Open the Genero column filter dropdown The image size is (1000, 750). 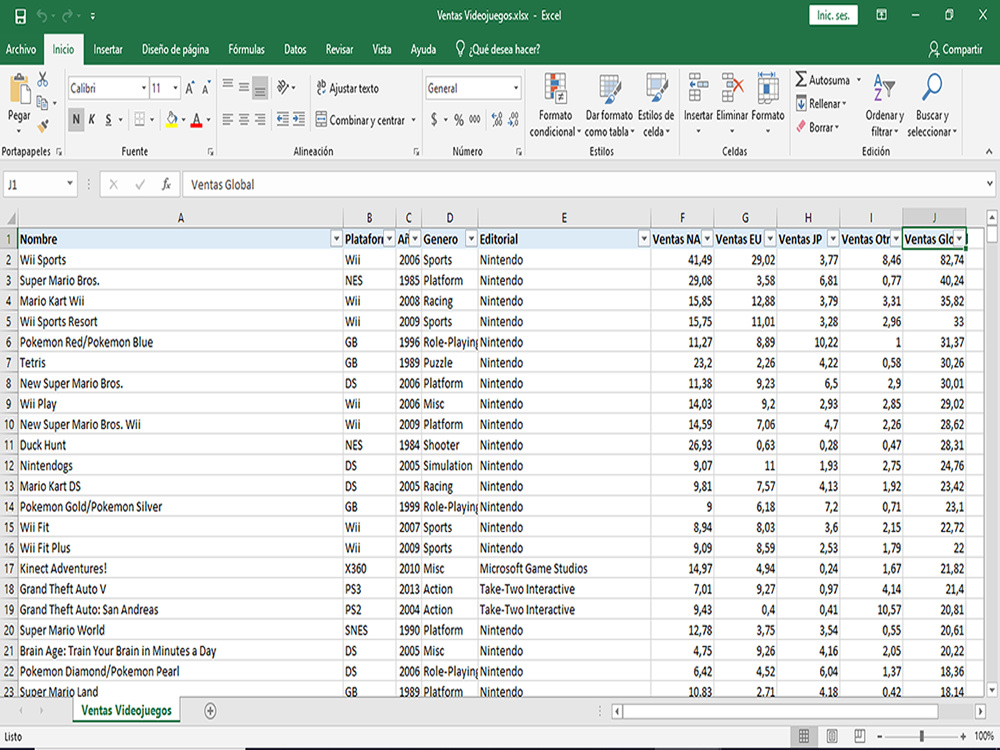click(471, 239)
